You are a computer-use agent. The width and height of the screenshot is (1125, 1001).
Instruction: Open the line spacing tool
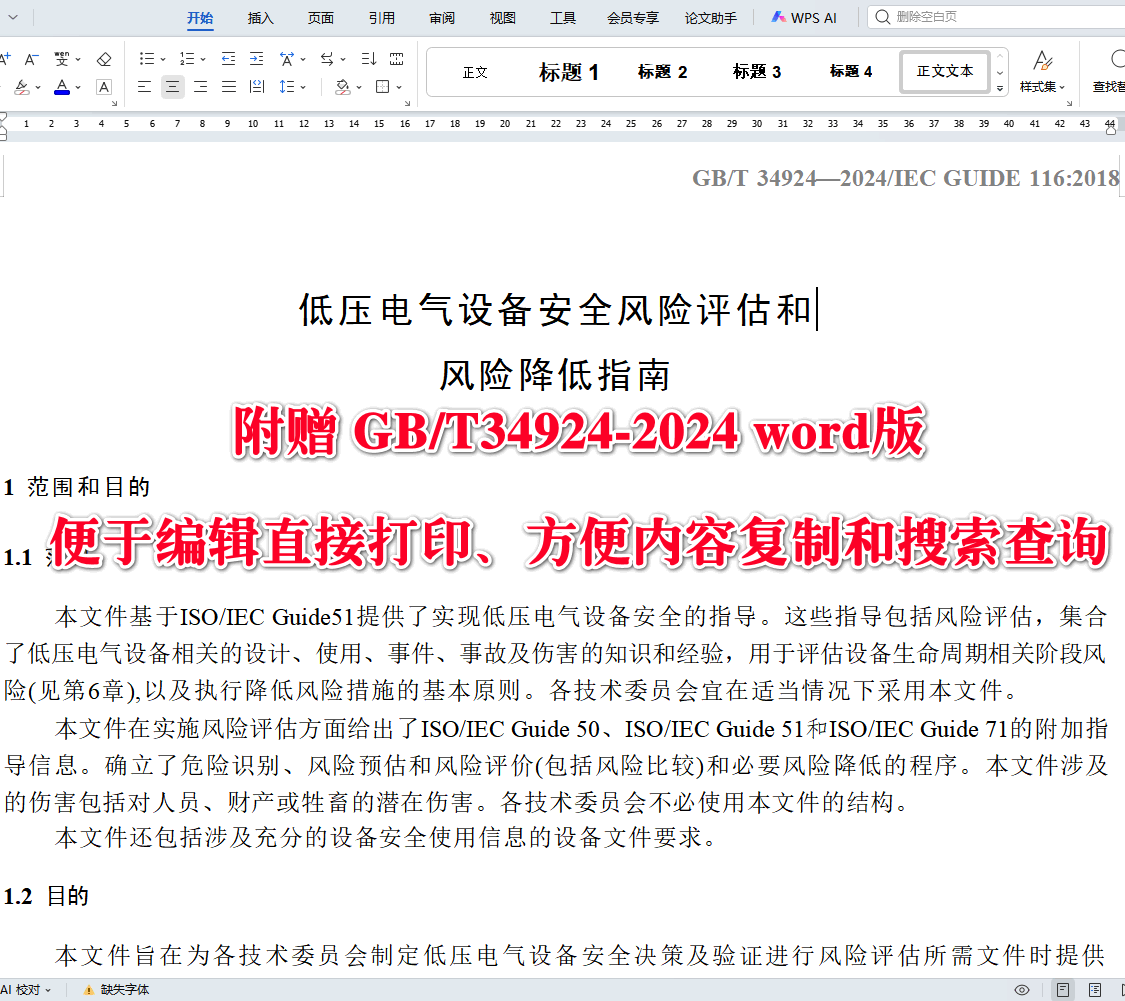coord(287,87)
